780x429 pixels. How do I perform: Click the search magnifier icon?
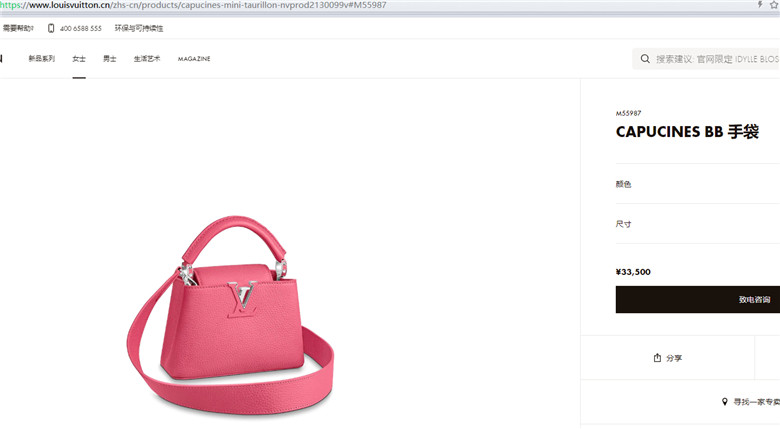(645, 59)
